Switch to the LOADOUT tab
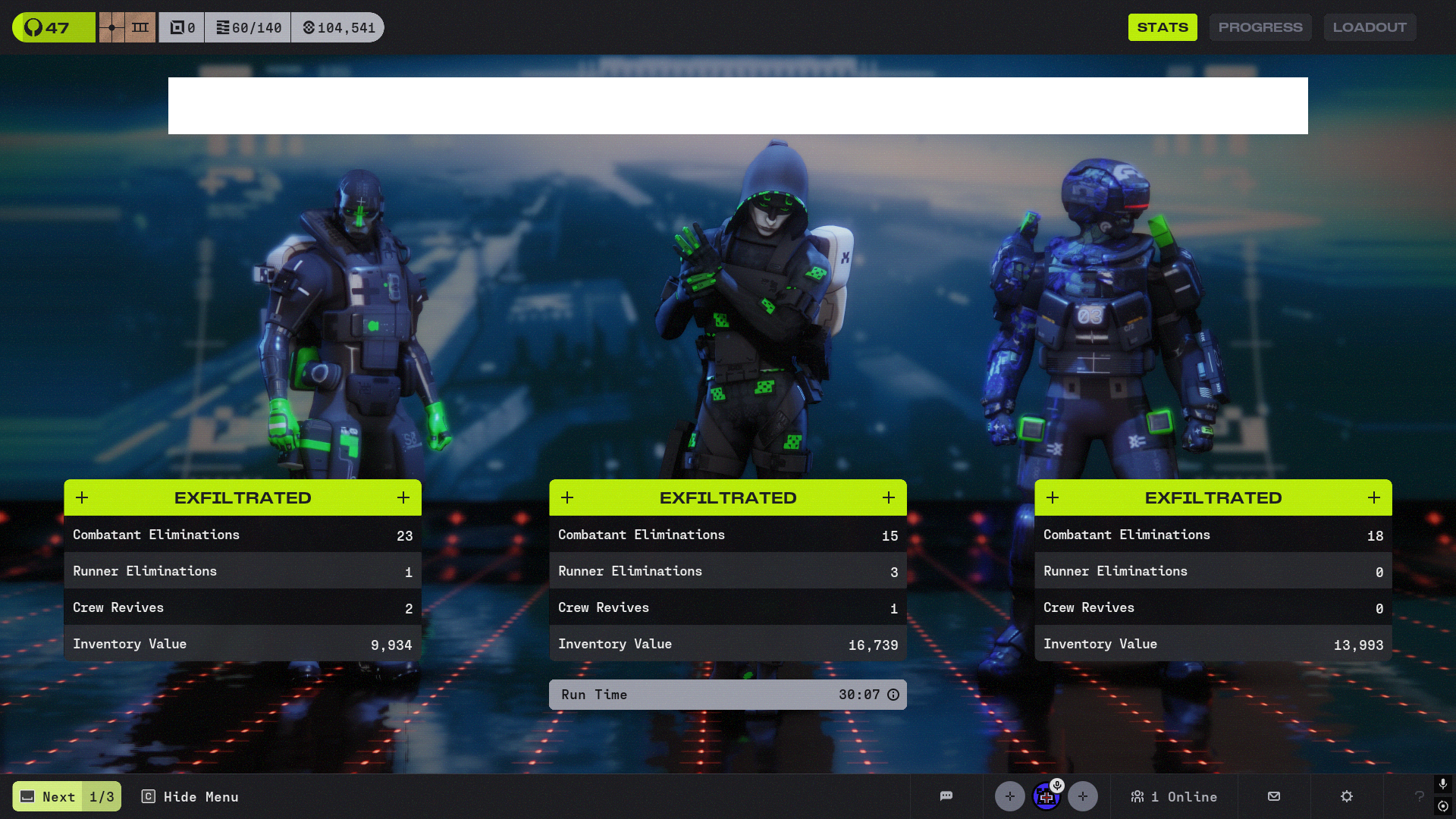Viewport: 1456px width, 819px height. pyautogui.click(x=1369, y=27)
